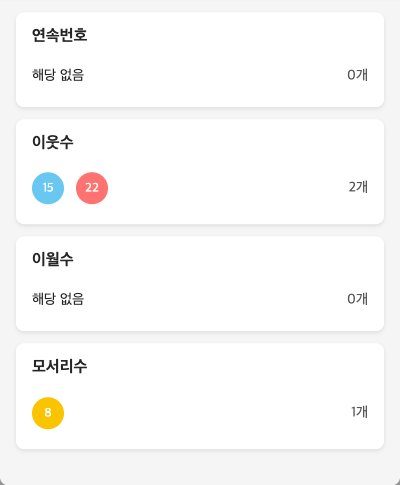Tap the yellow number 8 ball

click(x=48, y=413)
